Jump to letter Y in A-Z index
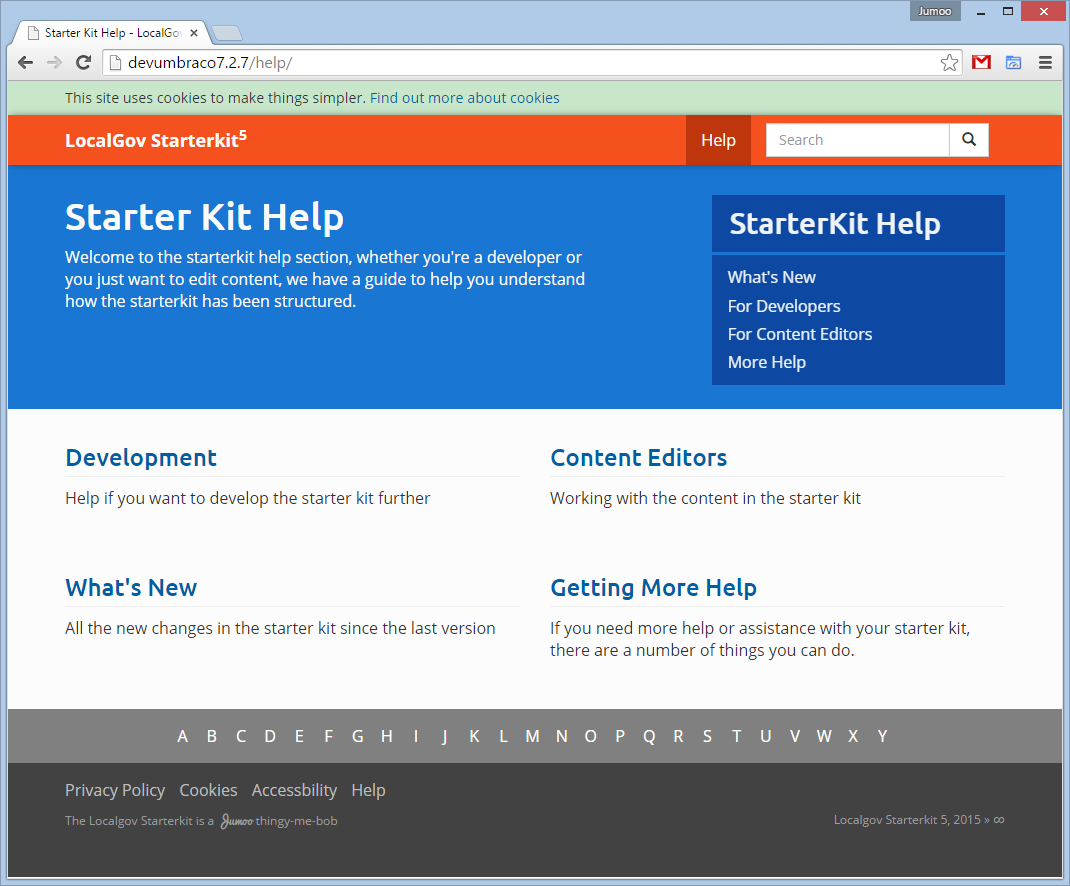Image resolution: width=1070 pixels, height=886 pixels. (x=882, y=737)
